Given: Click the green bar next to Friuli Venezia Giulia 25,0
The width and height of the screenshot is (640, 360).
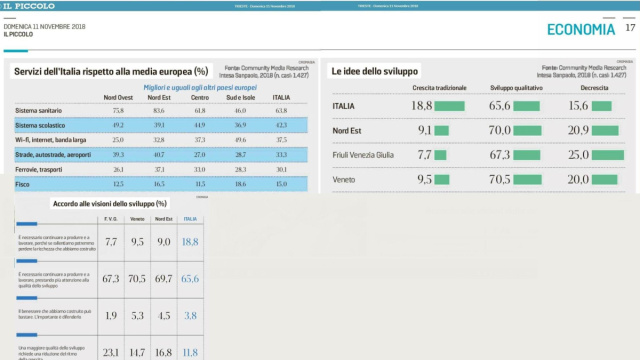Looking at the screenshot, I should pos(608,155).
